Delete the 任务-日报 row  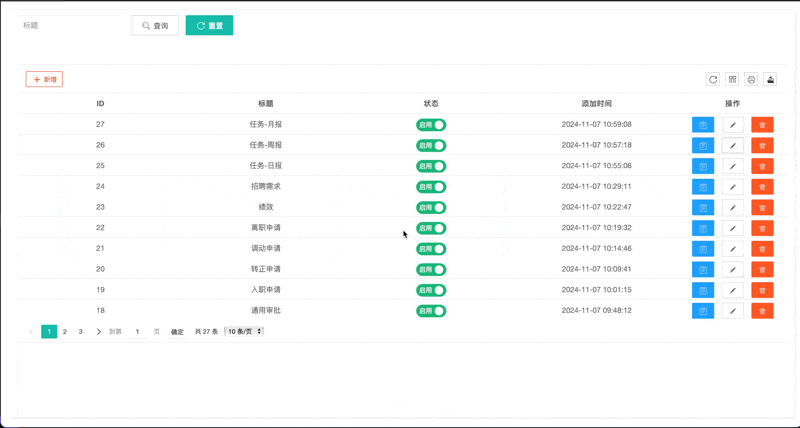[x=762, y=166]
